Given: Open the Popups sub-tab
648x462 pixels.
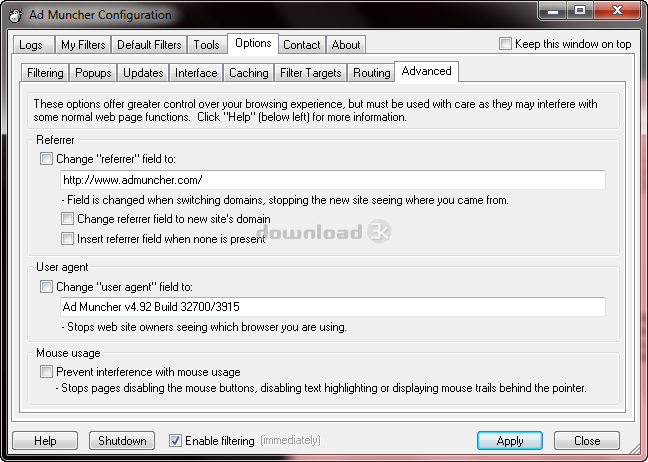Looking at the screenshot, I should pyautogui.click(x=93, y=73).
